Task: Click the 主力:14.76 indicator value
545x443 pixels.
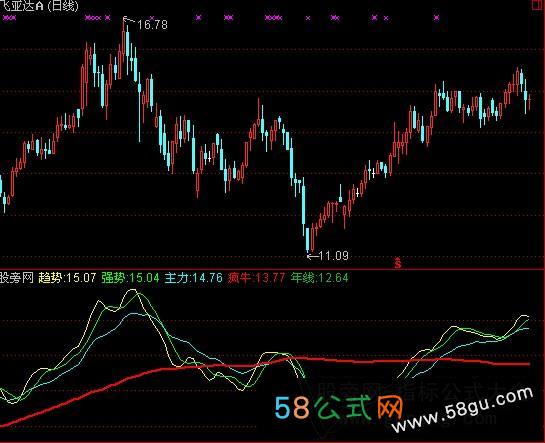Action: (194, 278)
